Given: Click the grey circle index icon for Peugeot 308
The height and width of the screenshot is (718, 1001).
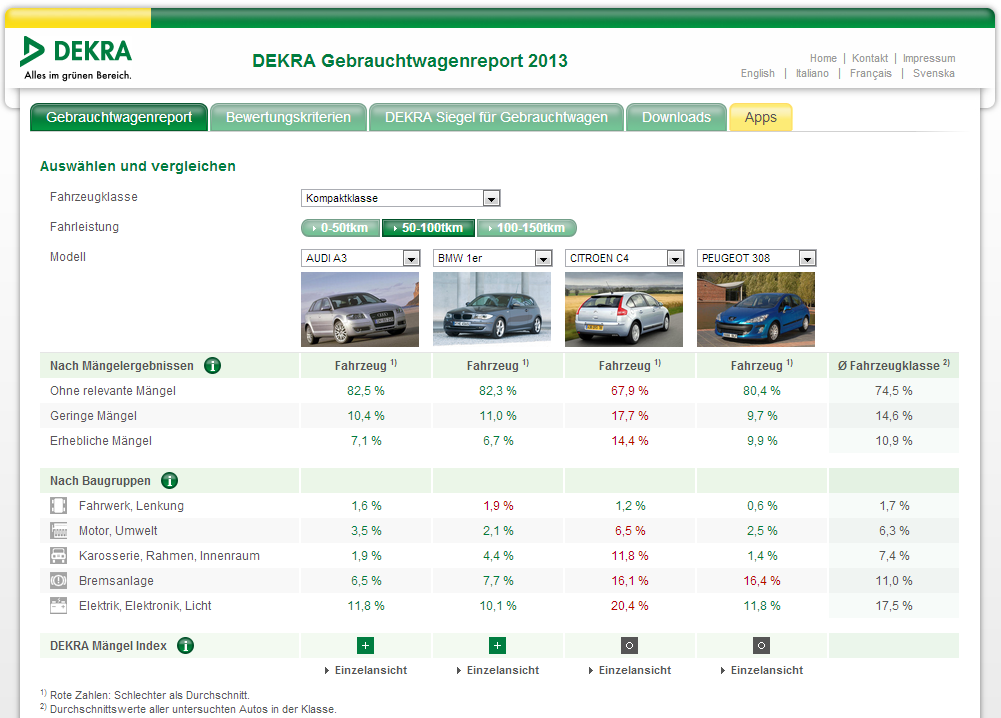Looking at the screenshot, I should point(761,646).
